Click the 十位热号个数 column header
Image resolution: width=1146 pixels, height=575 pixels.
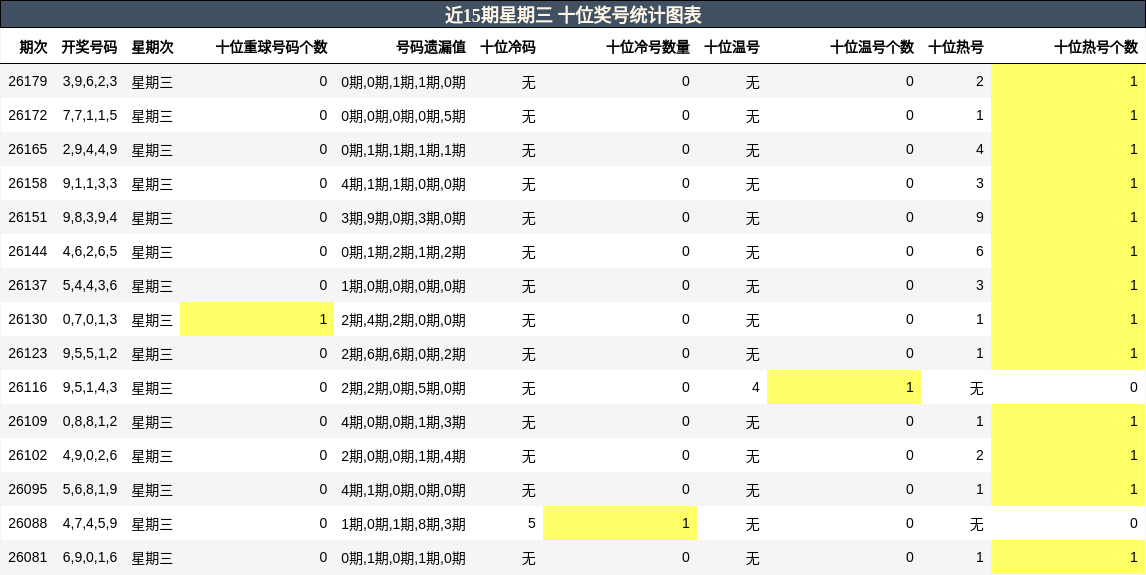point(1096,47)
